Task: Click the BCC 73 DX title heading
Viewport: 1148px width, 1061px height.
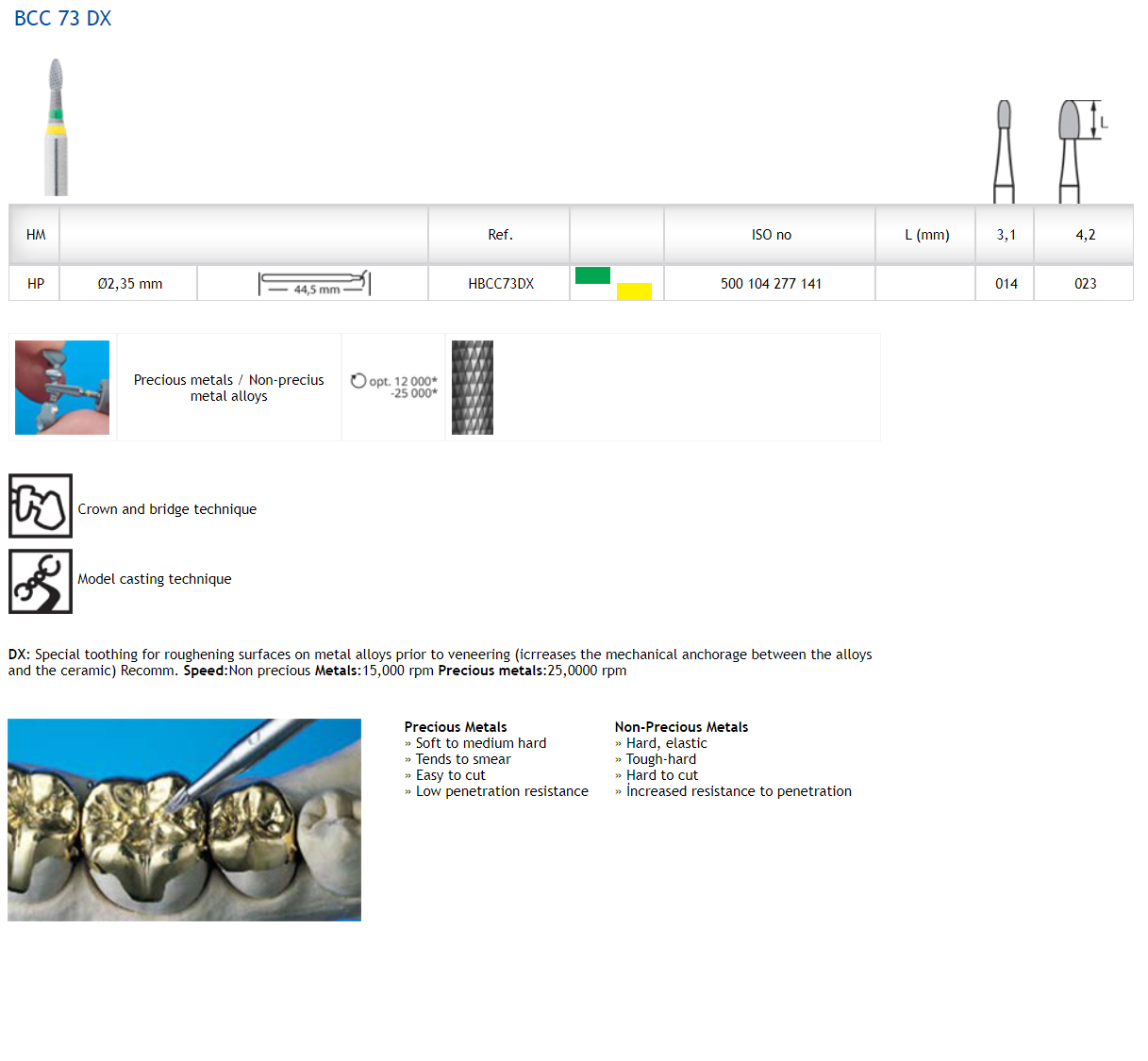Action: (63, 19)
